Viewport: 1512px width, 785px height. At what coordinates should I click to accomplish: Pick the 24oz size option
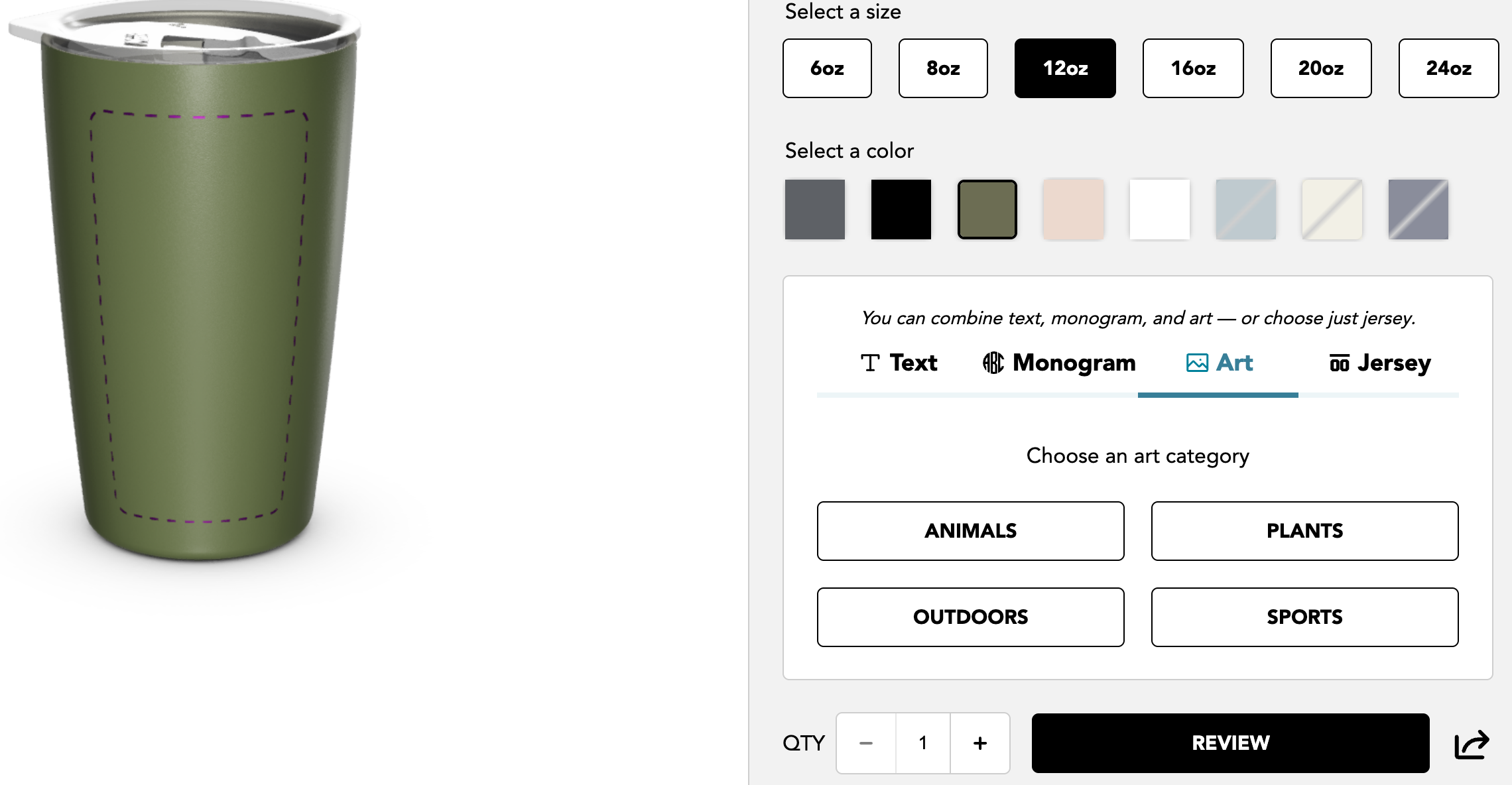1448,68
